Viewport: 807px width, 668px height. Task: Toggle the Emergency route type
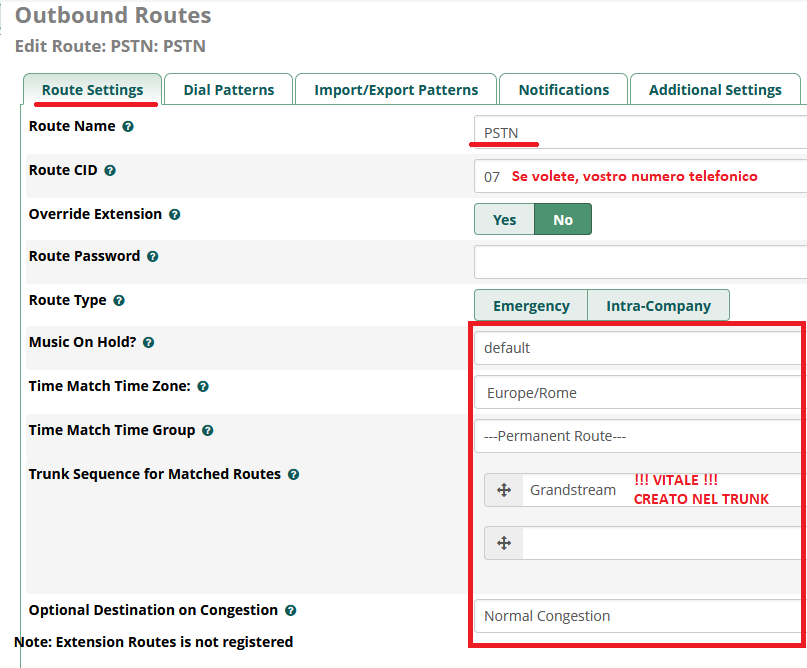point(531,306)
